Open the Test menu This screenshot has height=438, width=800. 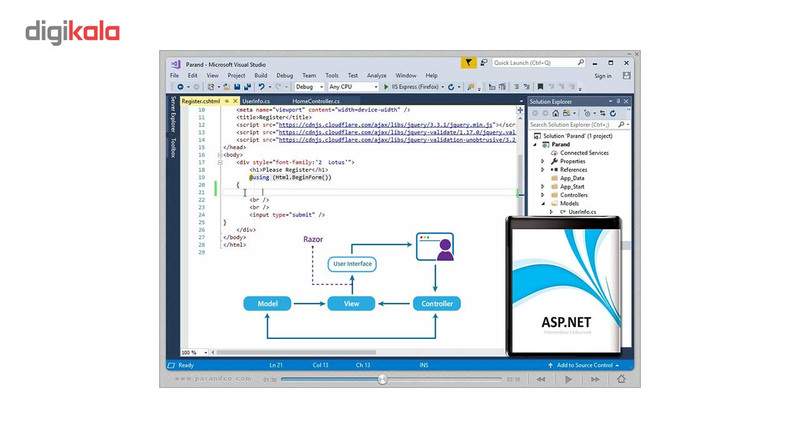click(353, 76)
